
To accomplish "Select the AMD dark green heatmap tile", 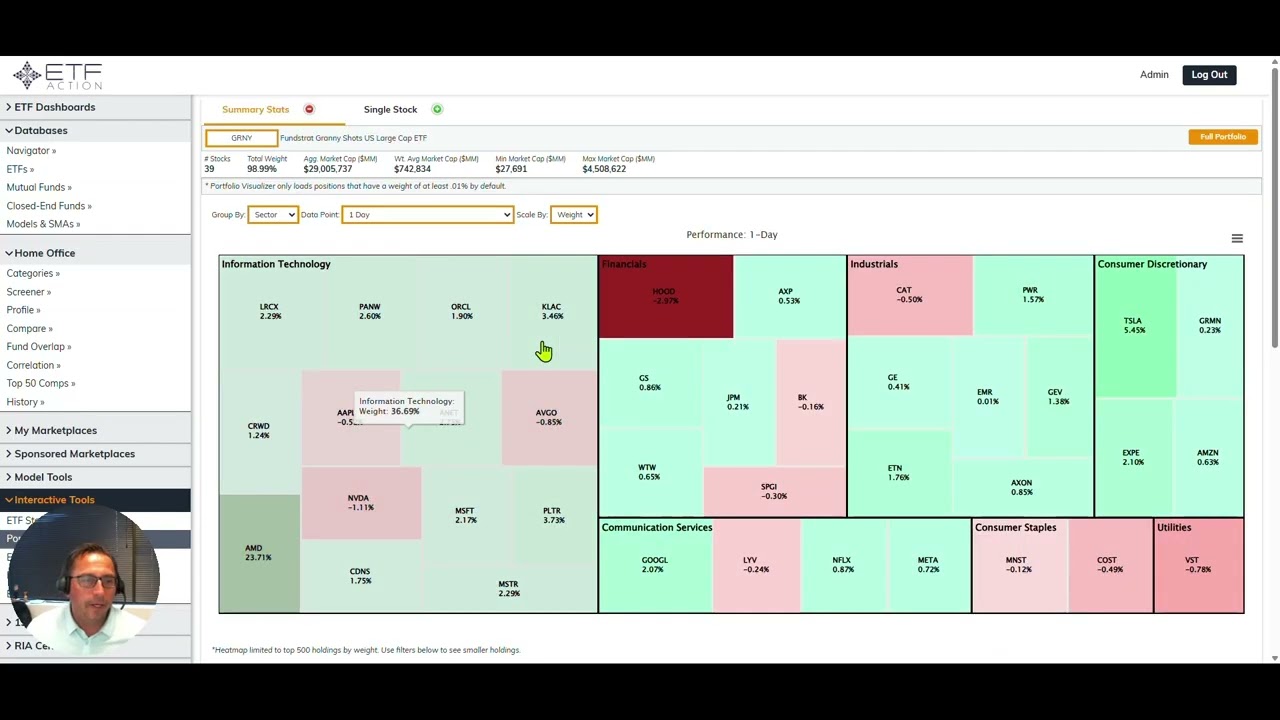I will click(x=259, y=552).
